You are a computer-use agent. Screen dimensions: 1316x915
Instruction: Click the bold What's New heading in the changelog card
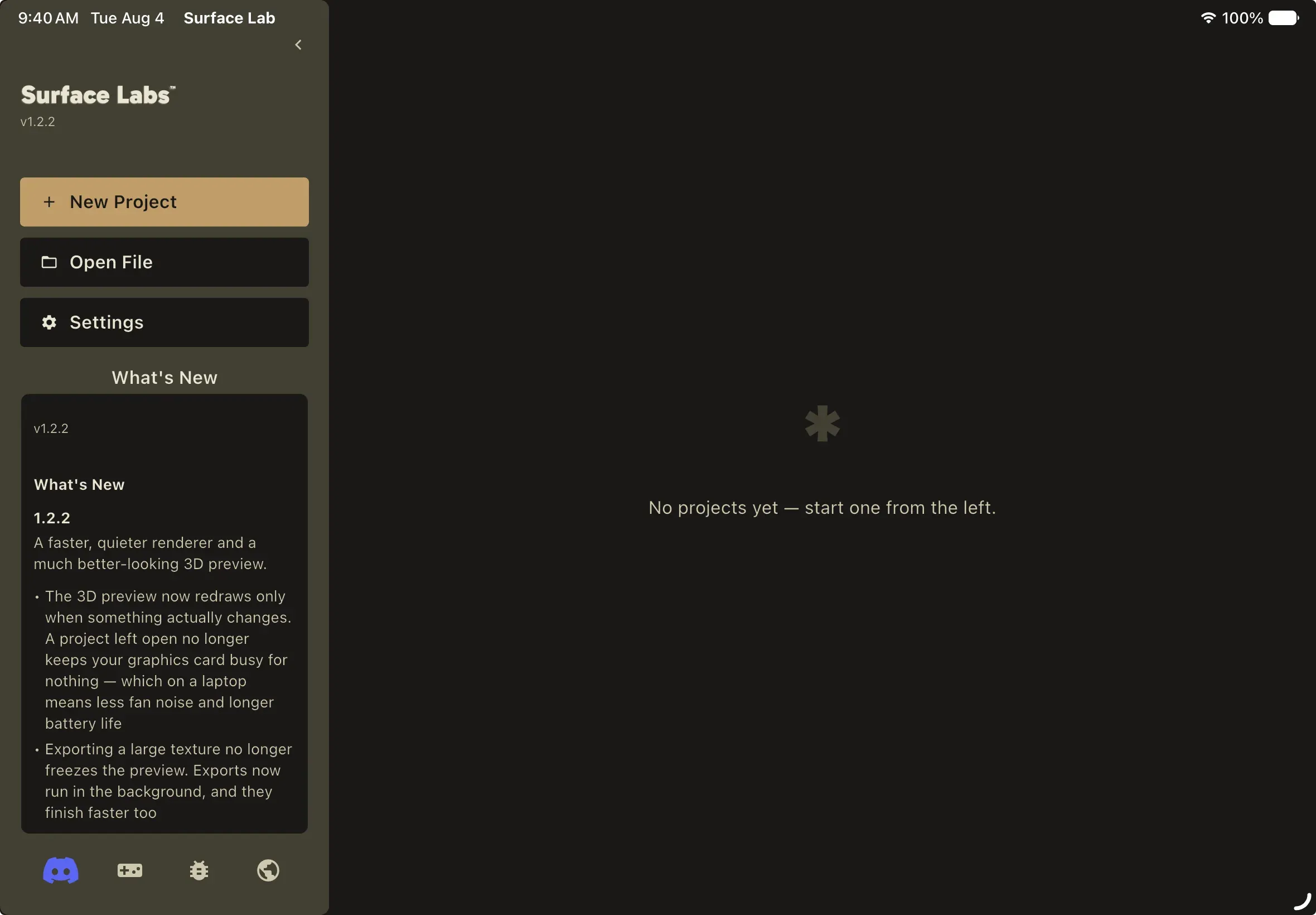(x=79, y=484)
